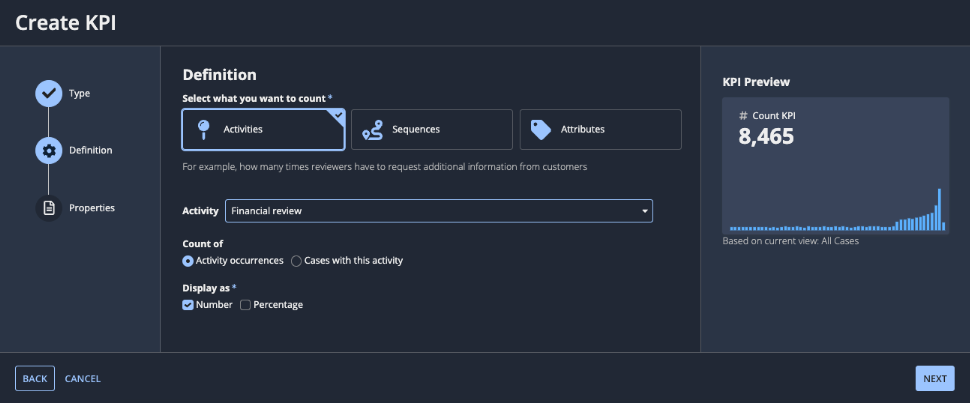Image resolution: width=970 pixels, height=403 pixels.
Task: Enable the Percentage display checkbox
Action: (x=246, y=305)
